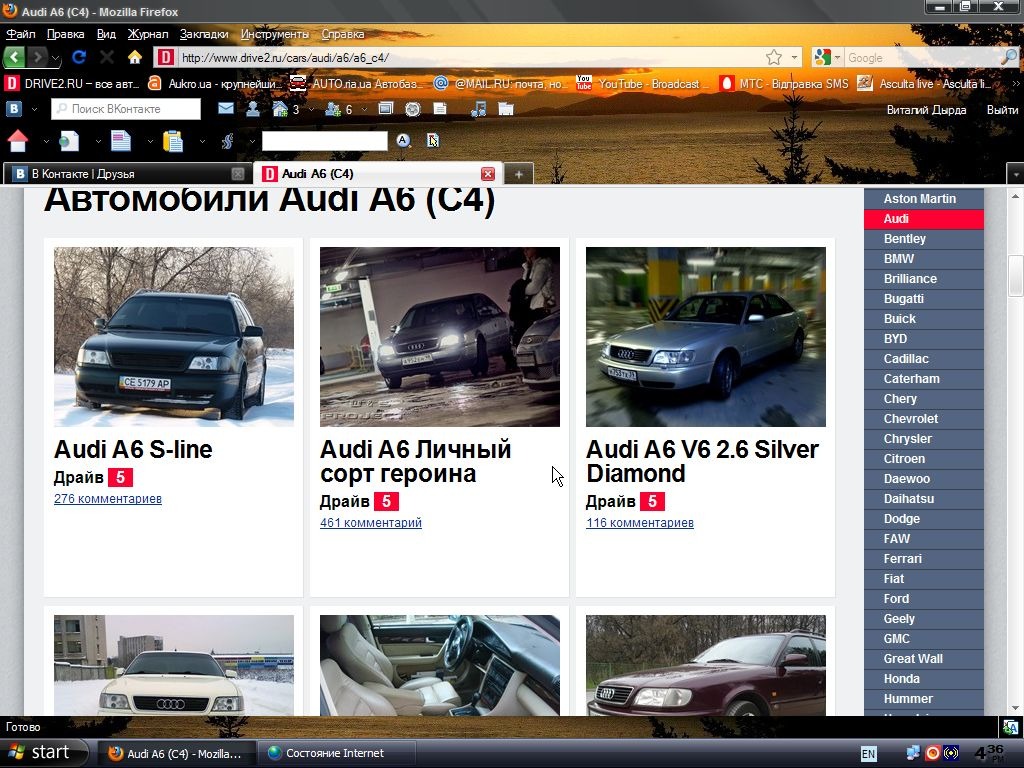Click the Выйти logout link

click(x=1002, y=110)
